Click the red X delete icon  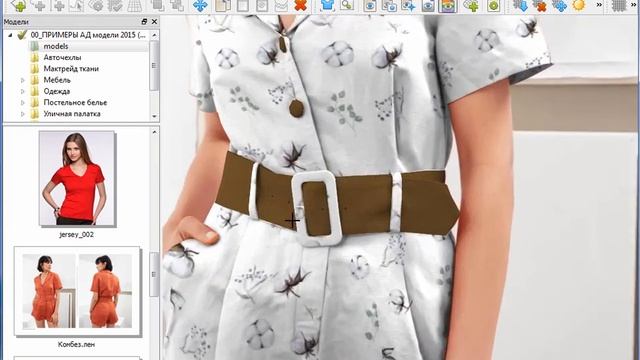[300, 5]
